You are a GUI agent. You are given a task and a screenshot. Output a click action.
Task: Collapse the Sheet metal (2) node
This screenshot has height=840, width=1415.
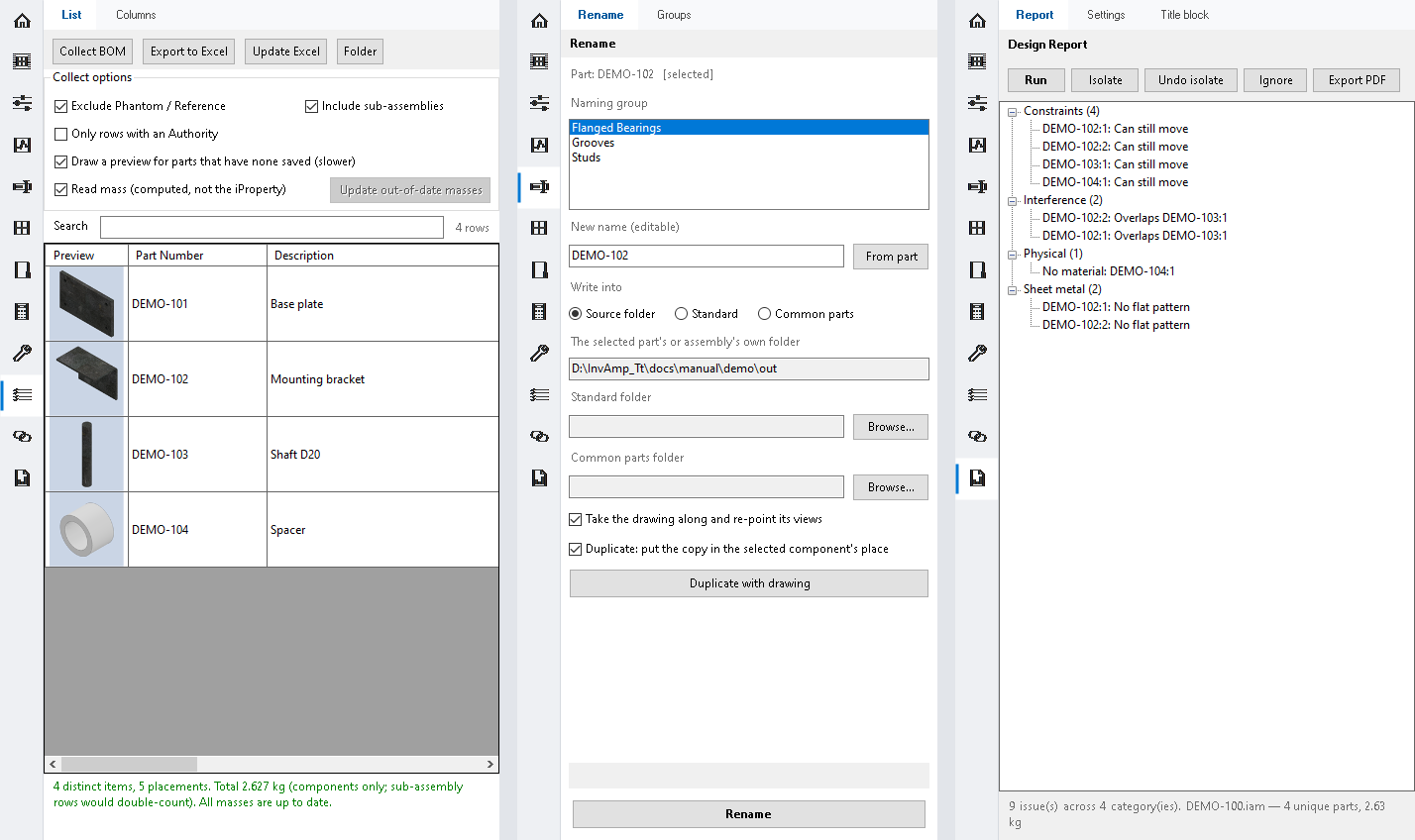1013,290
